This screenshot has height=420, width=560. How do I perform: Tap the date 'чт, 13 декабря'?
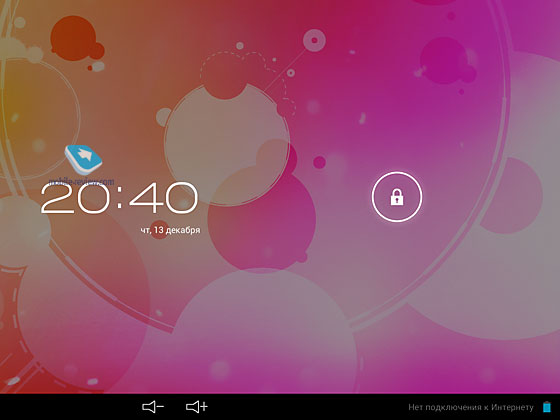[x=170, y=230]
